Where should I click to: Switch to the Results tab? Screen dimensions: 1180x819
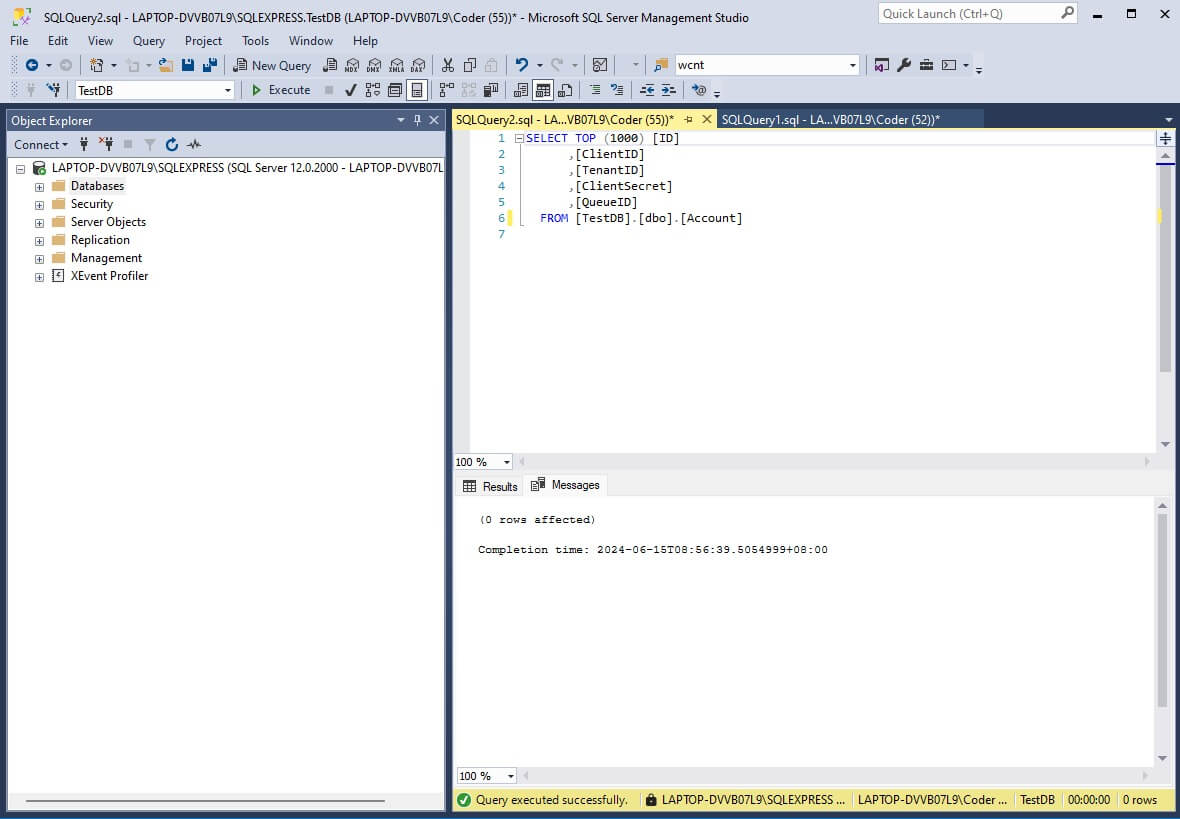[x=490, y=486]
